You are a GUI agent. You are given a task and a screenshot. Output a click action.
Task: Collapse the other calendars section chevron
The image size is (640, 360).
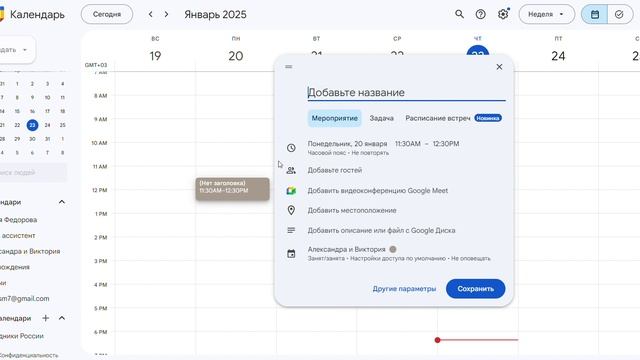[x=62, y=318]
